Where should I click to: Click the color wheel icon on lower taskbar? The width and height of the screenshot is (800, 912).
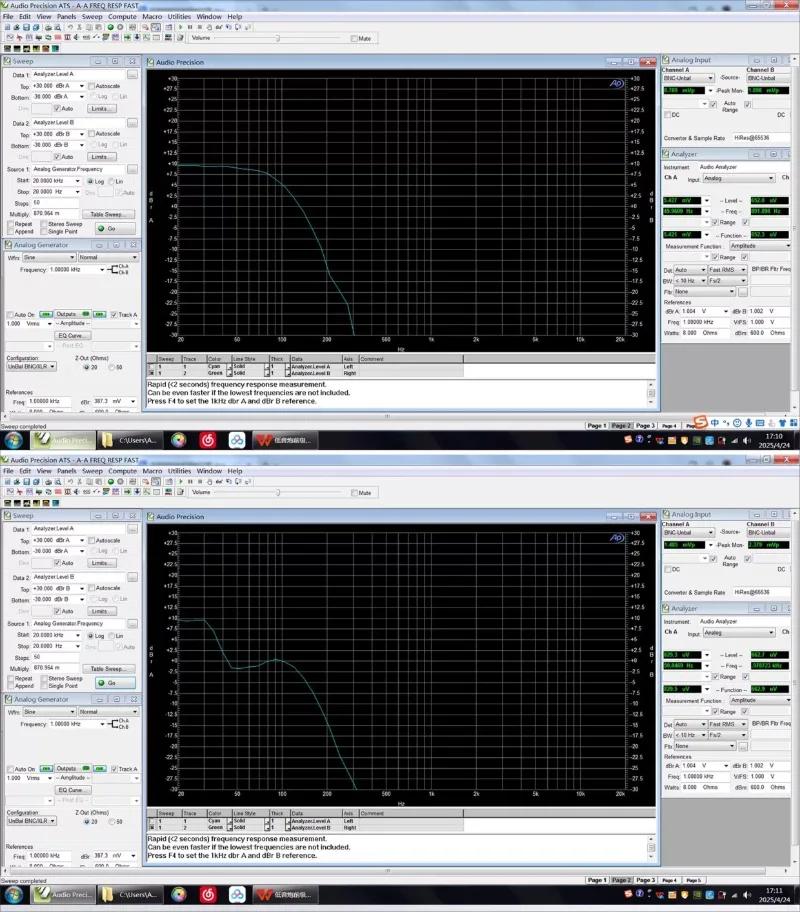click(178, 894)
